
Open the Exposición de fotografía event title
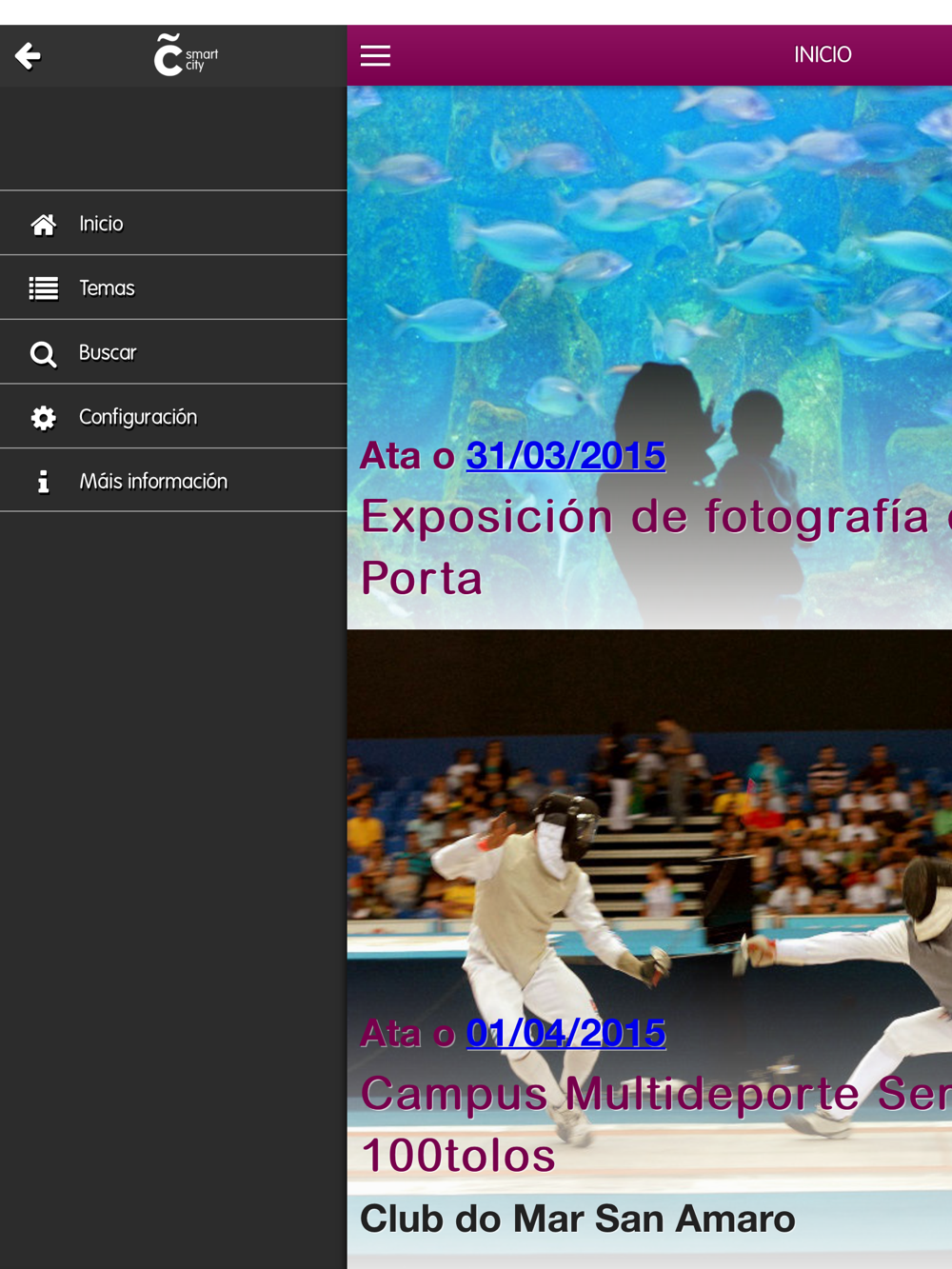(656, 546)
